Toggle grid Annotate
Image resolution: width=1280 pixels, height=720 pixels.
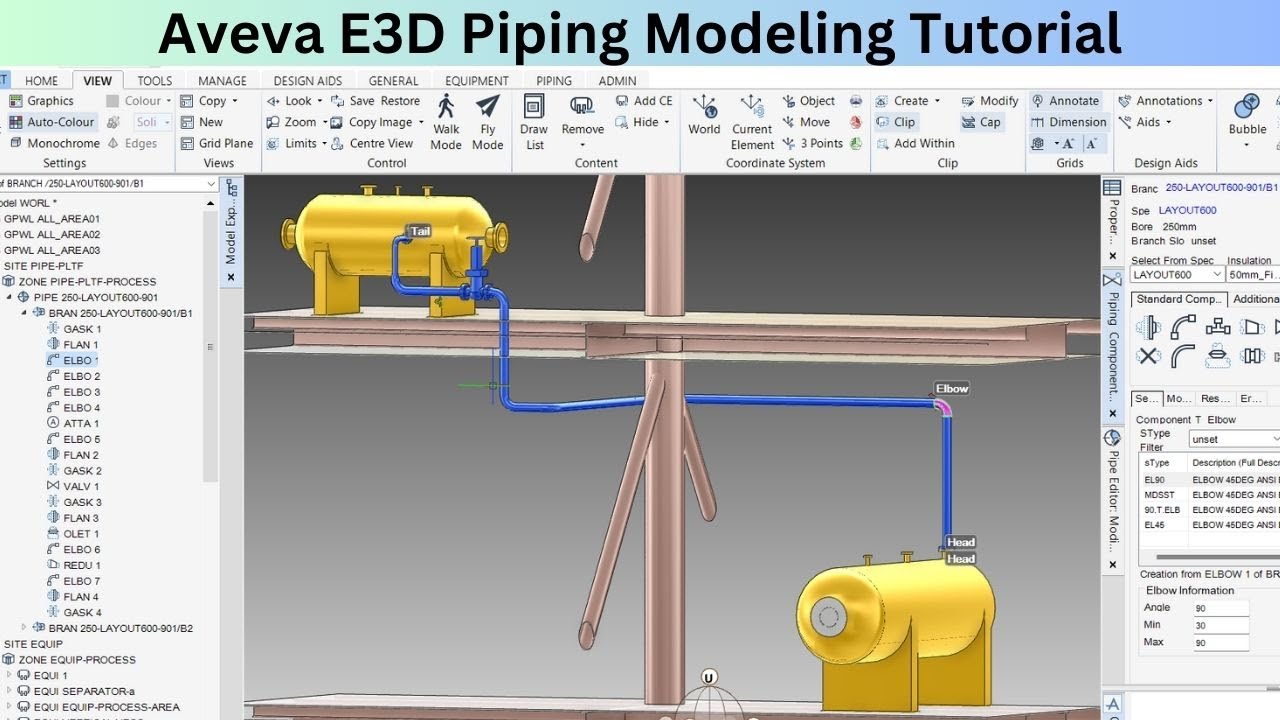click(1065, 101)
